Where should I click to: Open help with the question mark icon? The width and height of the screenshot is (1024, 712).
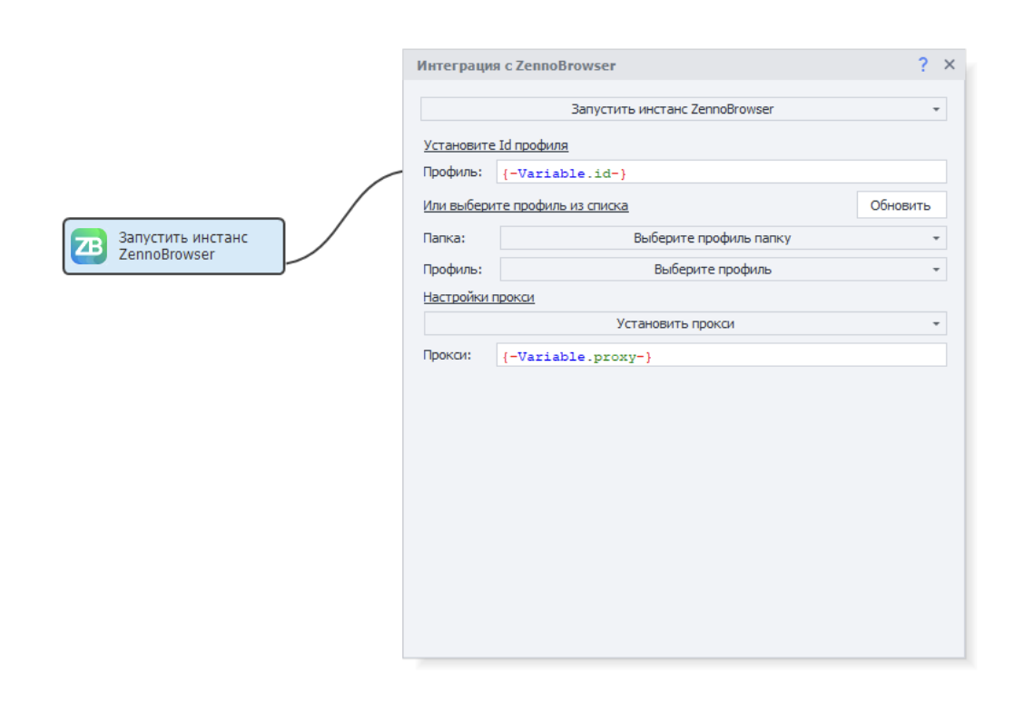(923, 65)
